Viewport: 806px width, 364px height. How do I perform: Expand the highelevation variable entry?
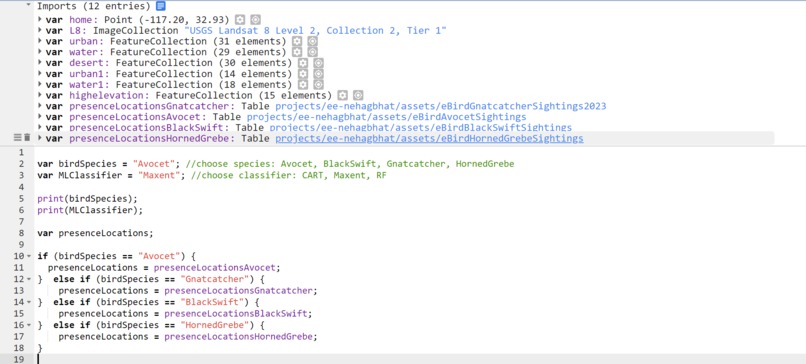point(40,95)
